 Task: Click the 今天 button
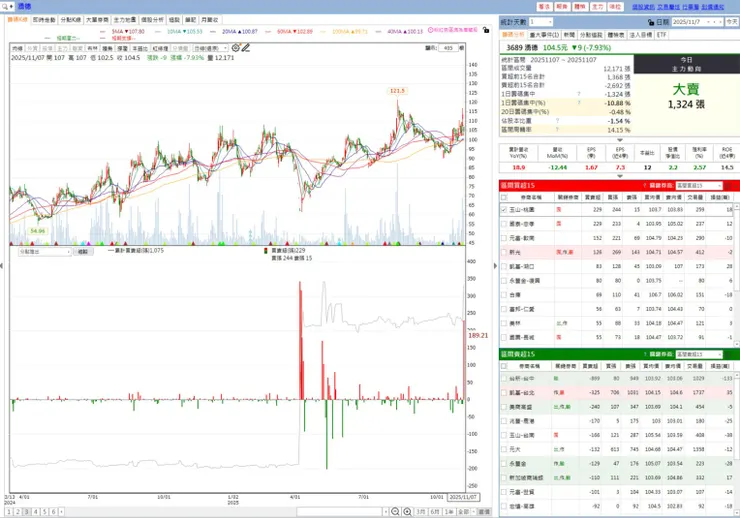(732, 22)
